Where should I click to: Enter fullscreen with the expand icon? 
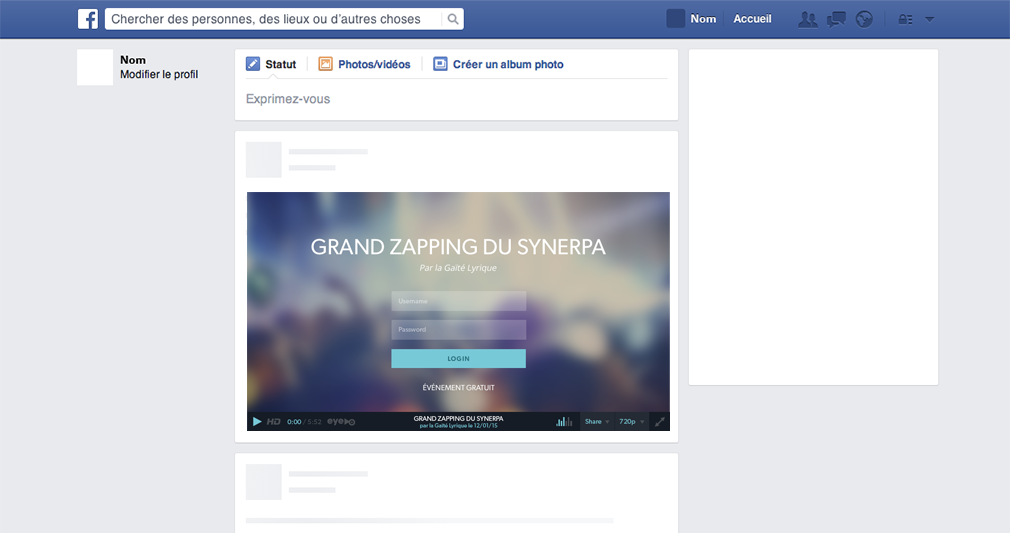pyautogui.click(x=660, y=422)
